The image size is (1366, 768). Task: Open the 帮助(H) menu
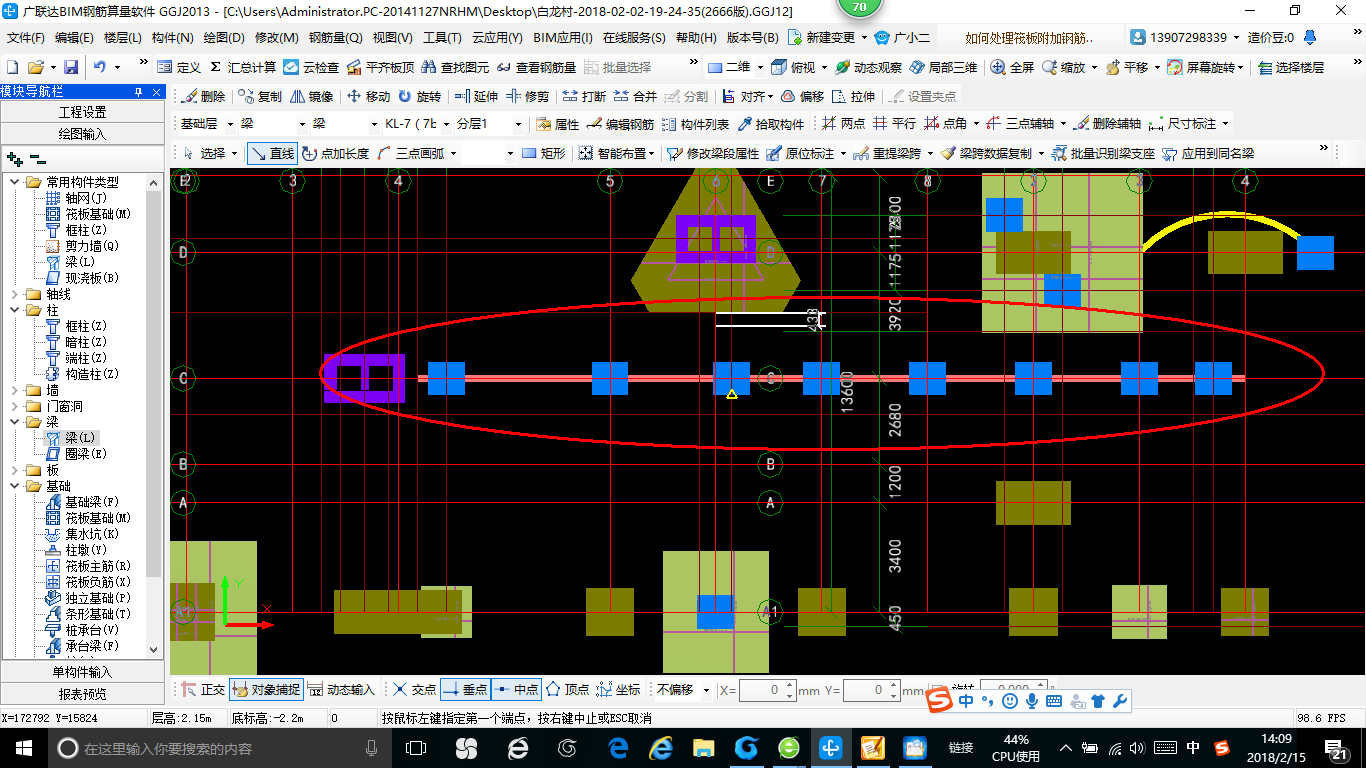[696, 38]
